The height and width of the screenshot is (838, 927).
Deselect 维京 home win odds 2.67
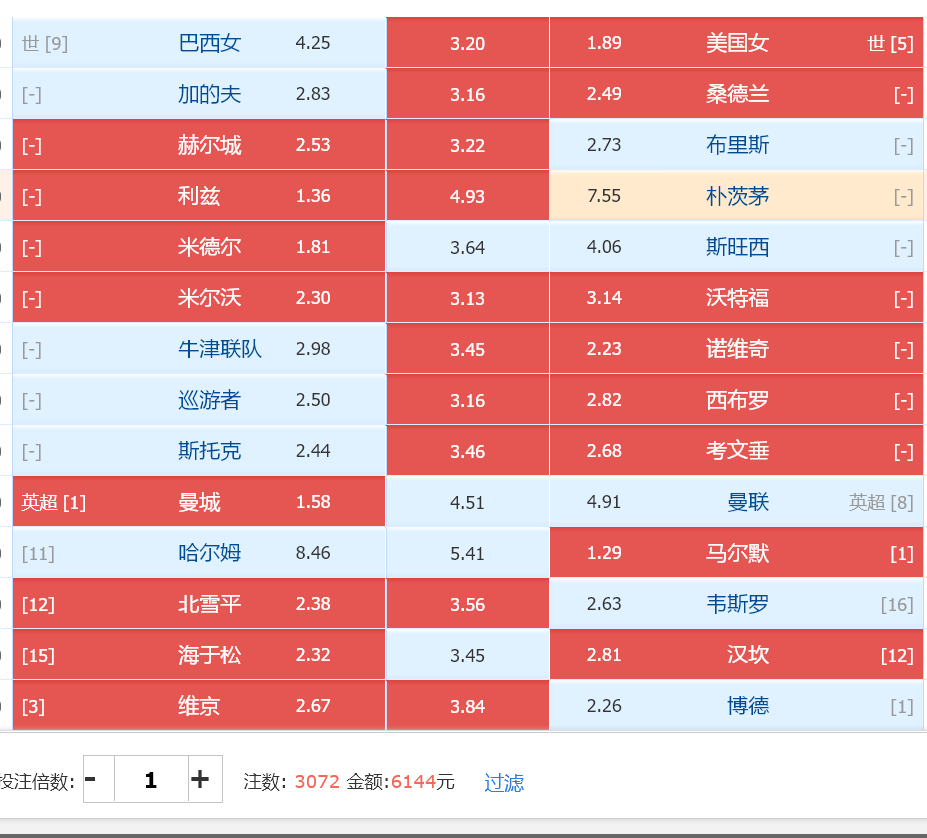tap(199, 706)
